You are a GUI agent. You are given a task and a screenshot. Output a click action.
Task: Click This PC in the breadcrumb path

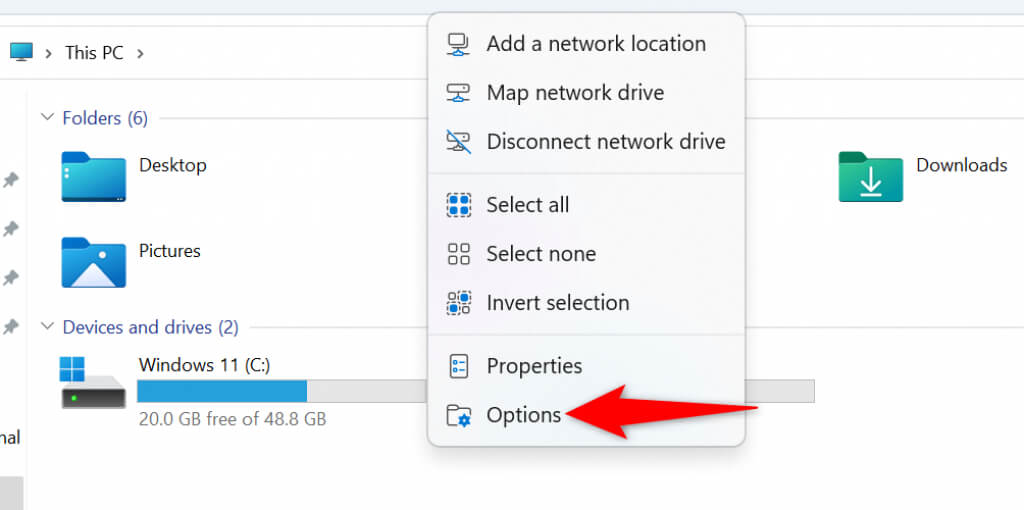(x=94, y=52)
